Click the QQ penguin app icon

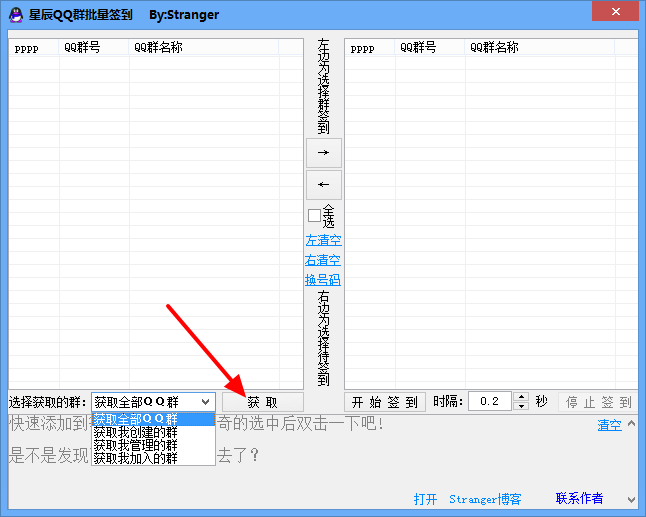point(16,15)
